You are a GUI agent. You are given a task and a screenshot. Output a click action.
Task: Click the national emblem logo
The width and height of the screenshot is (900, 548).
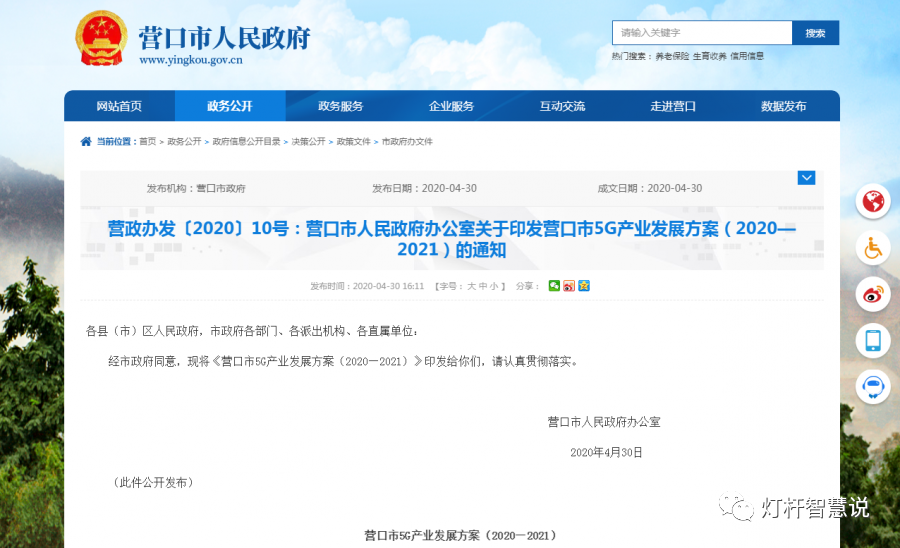click(x=101, y=38)
